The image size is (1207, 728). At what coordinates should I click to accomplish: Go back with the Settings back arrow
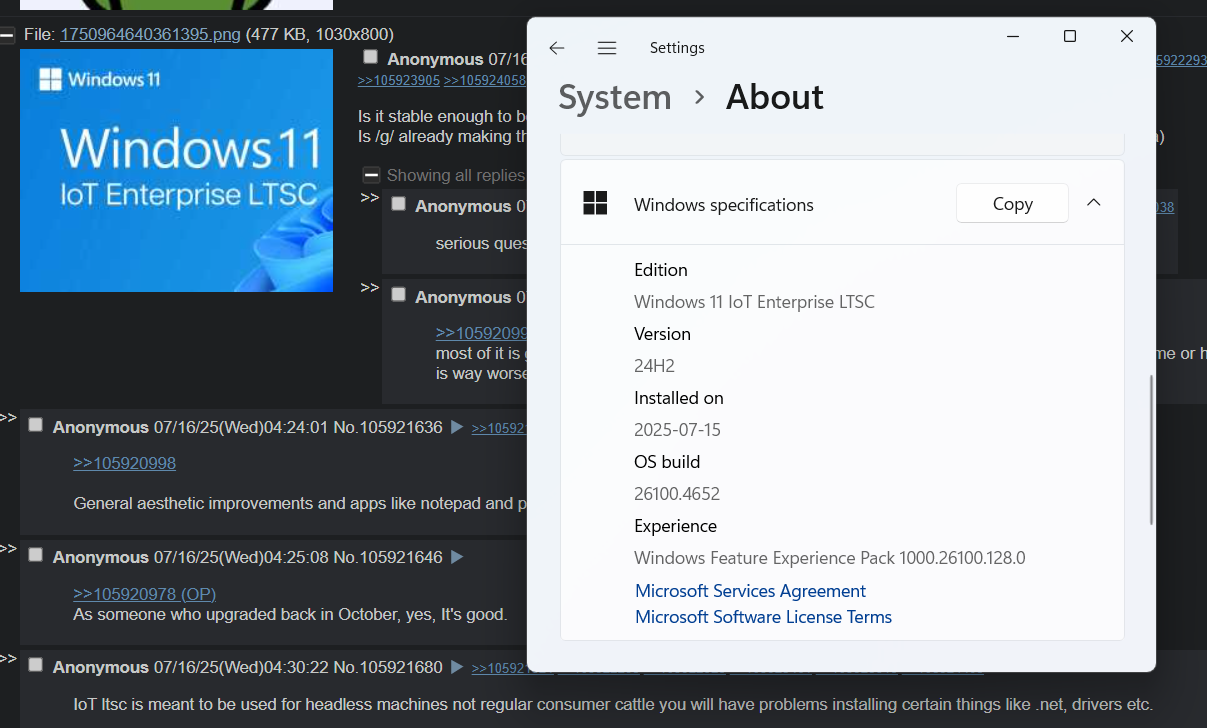tap(557, 48)
